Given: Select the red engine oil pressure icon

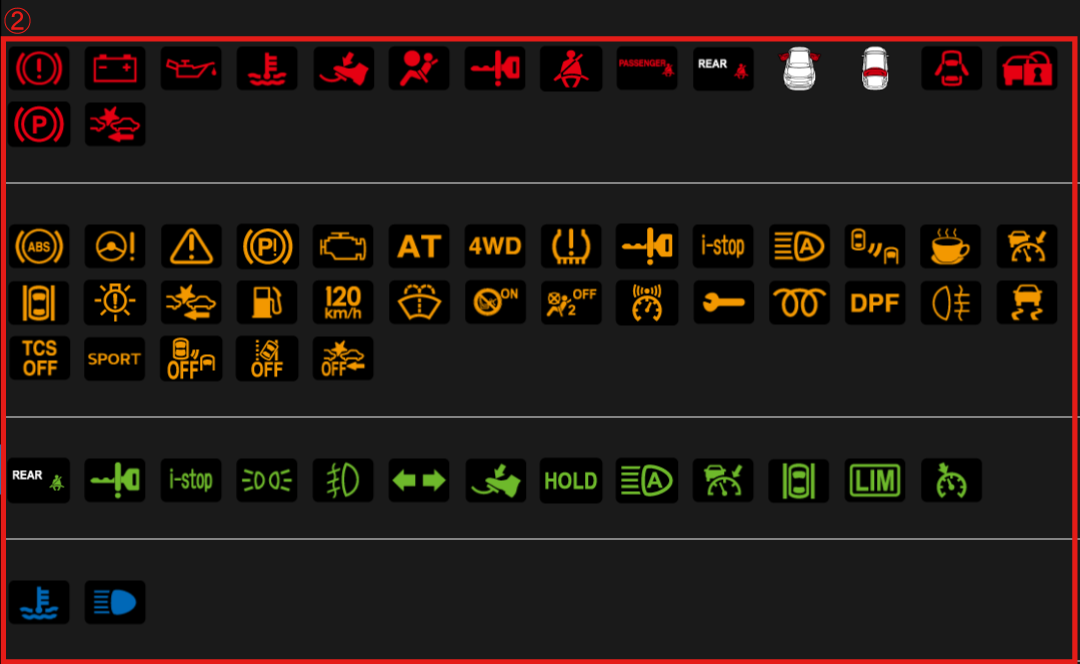Looking at the screenshot, I should [191, 68].
